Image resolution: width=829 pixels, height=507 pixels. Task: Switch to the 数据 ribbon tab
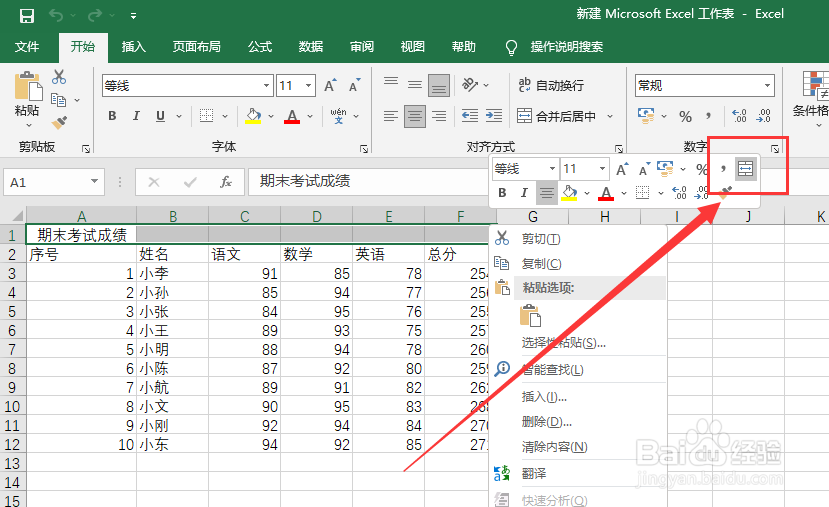tap(310, 47)
